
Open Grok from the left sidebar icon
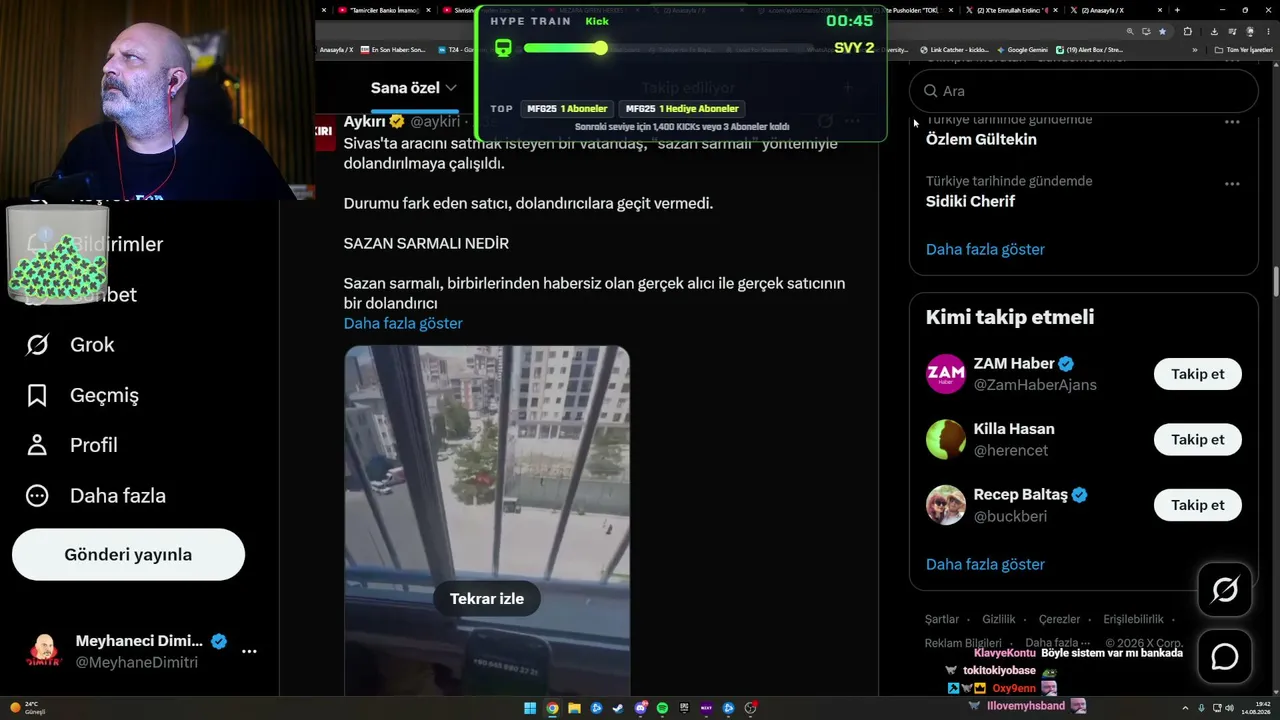tap(37, 345)
